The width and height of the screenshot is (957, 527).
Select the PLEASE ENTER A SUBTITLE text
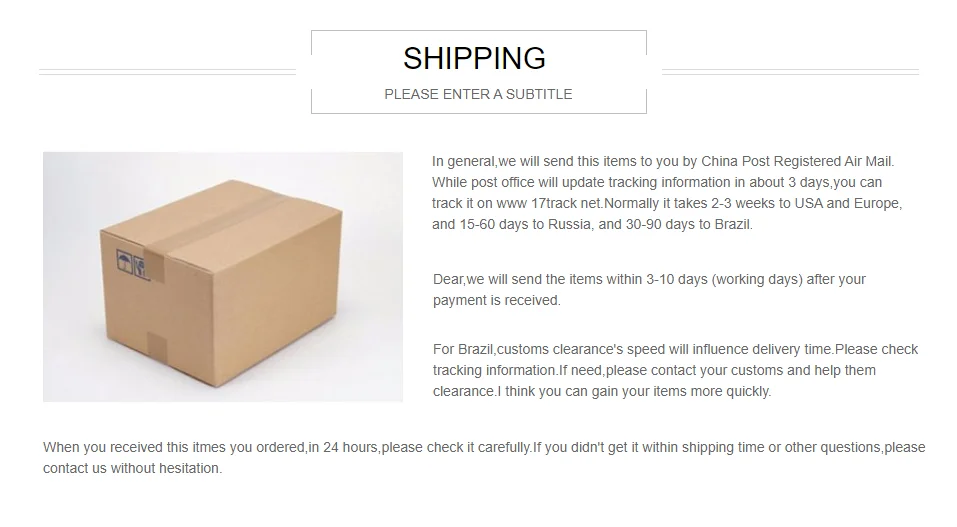478,94
